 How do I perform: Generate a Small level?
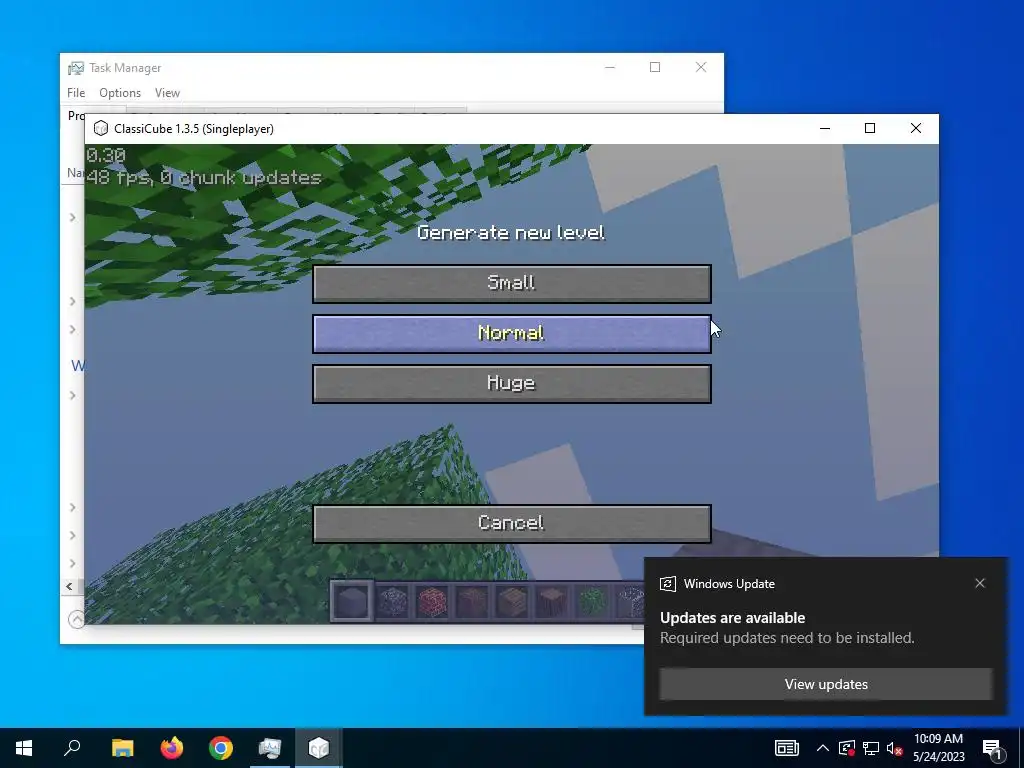tap(512, 283)
